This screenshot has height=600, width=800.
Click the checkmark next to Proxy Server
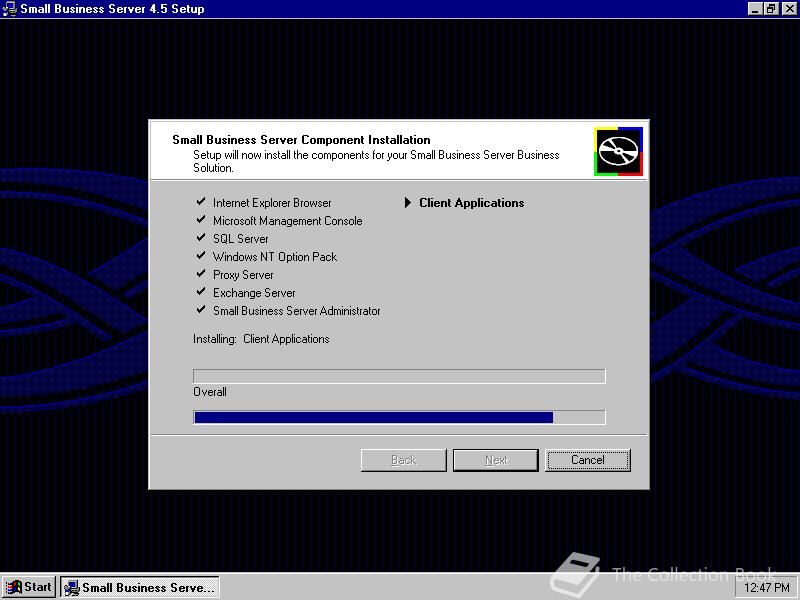click(x=201, y=273)
